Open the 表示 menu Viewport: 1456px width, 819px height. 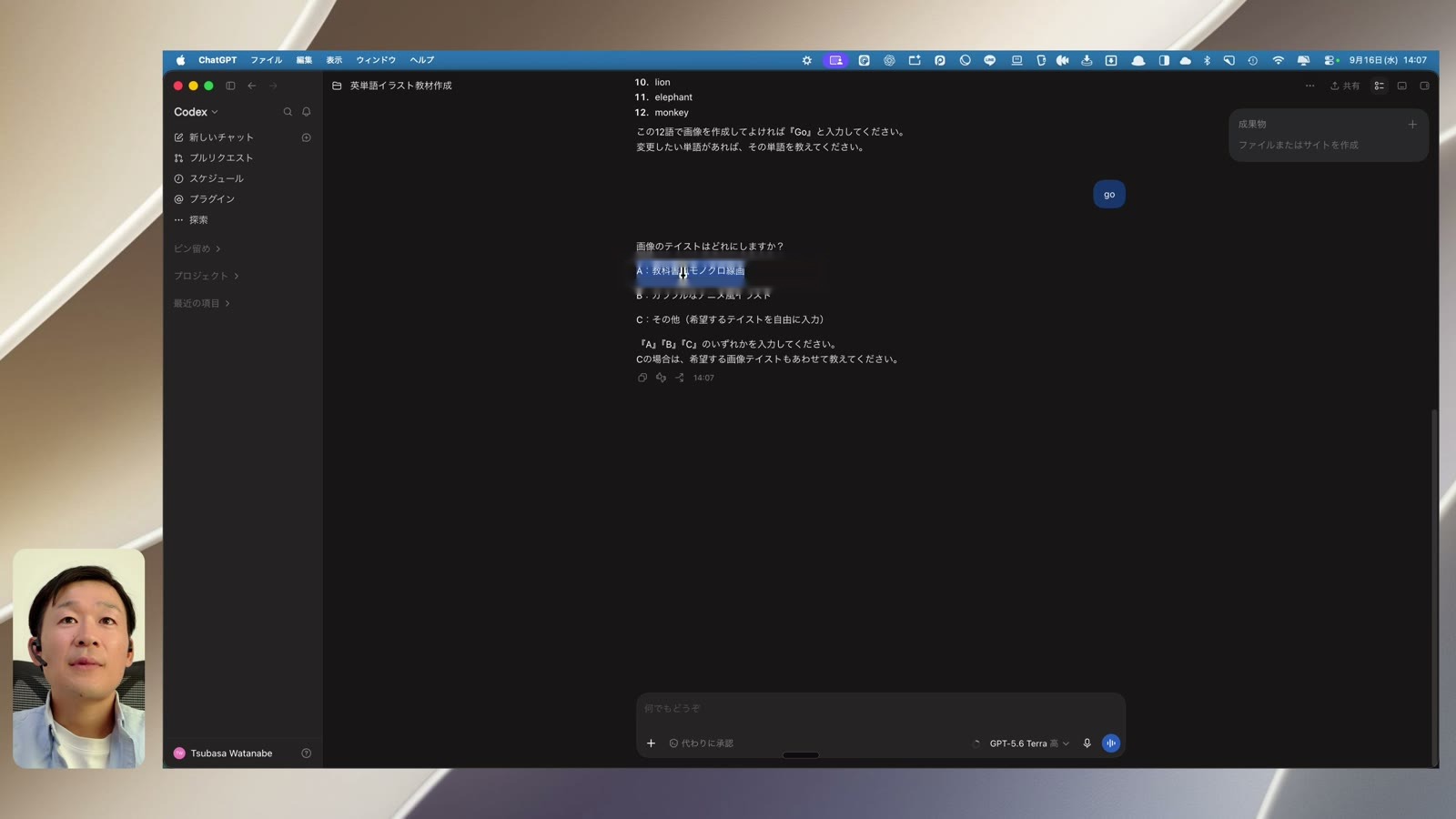click(334, 60)
